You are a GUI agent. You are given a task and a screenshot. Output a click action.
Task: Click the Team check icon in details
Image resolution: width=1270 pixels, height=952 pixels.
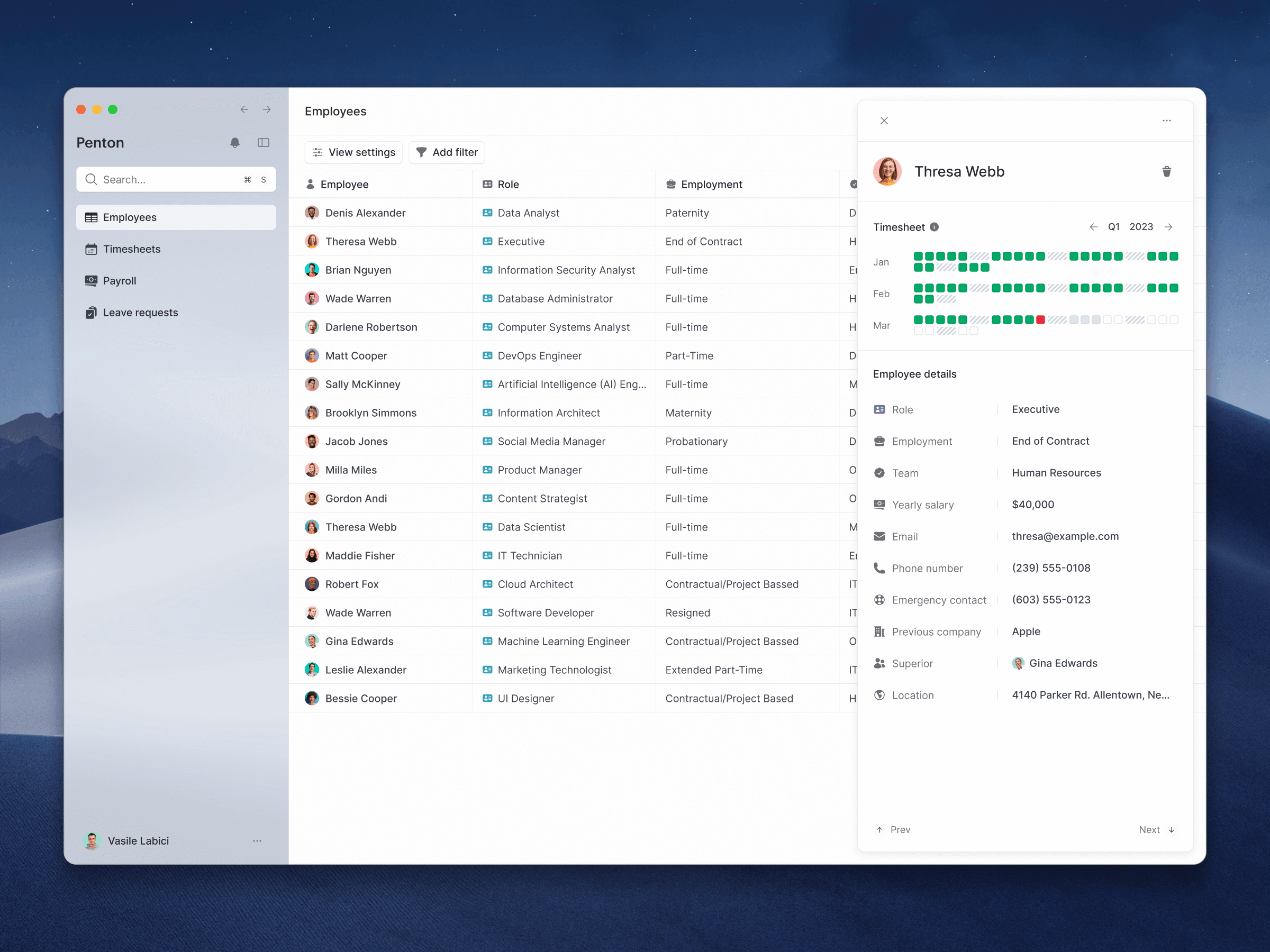click(x=879, y=473)
